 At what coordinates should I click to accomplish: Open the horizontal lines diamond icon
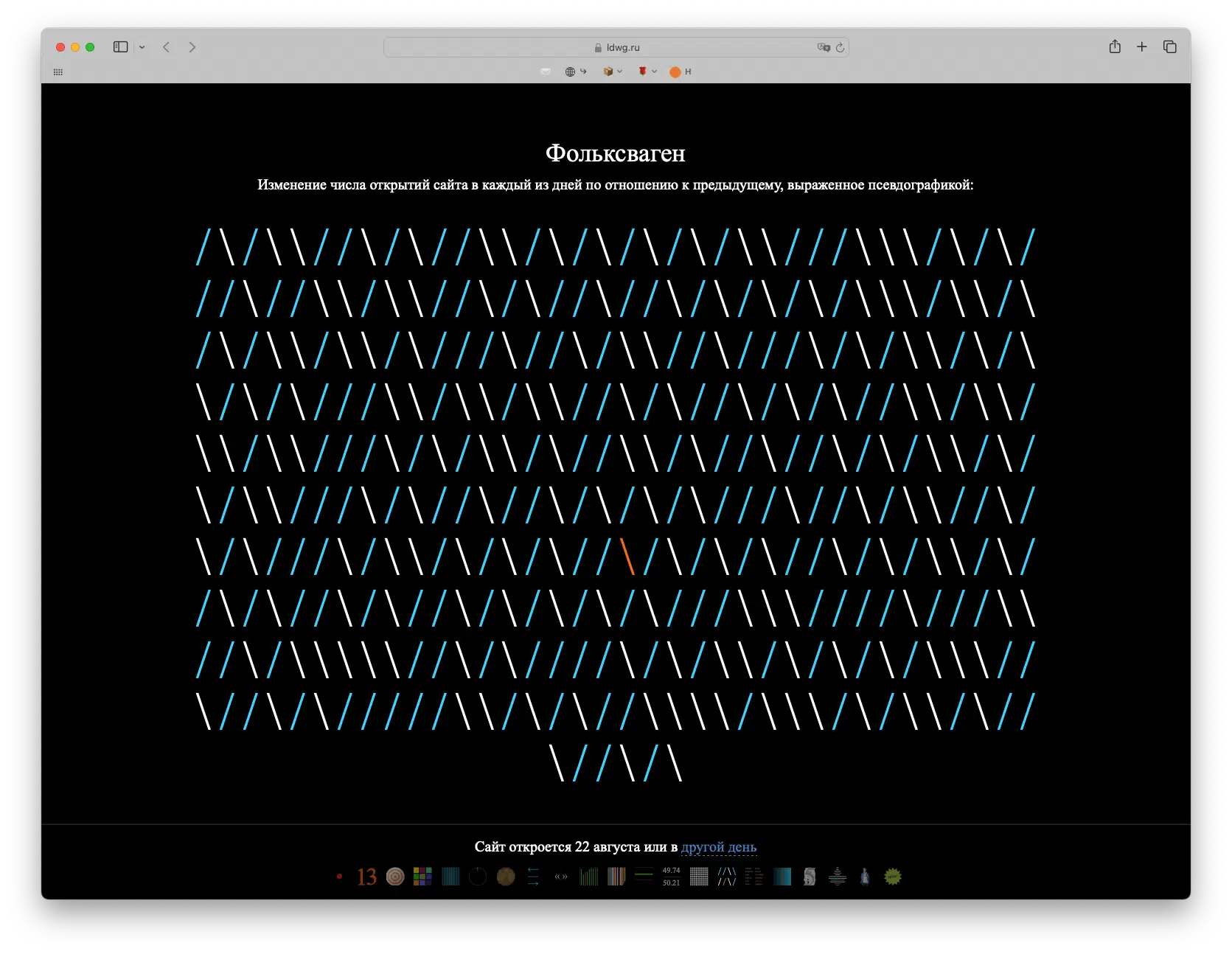click(838, 877)
